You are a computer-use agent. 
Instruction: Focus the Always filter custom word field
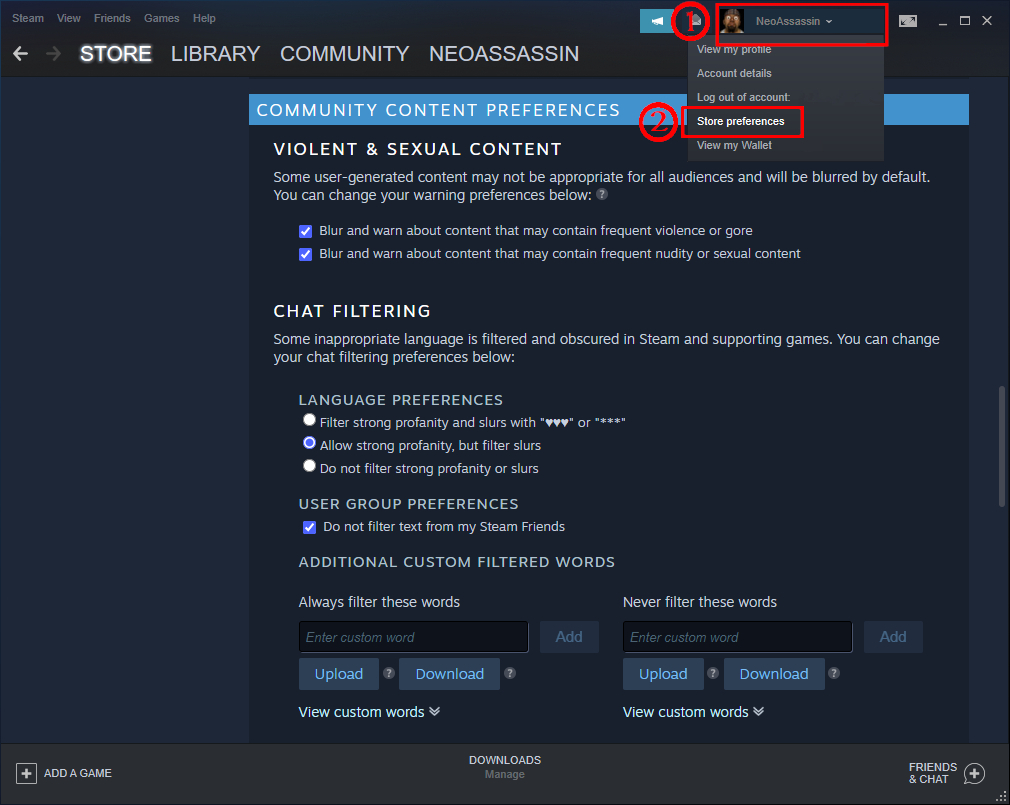[414, 637]
